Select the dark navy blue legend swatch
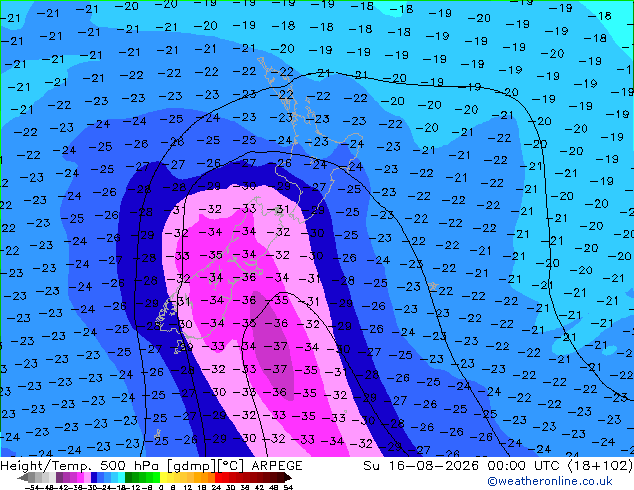Viewport: 634px width, 490px height. [94, 477]
